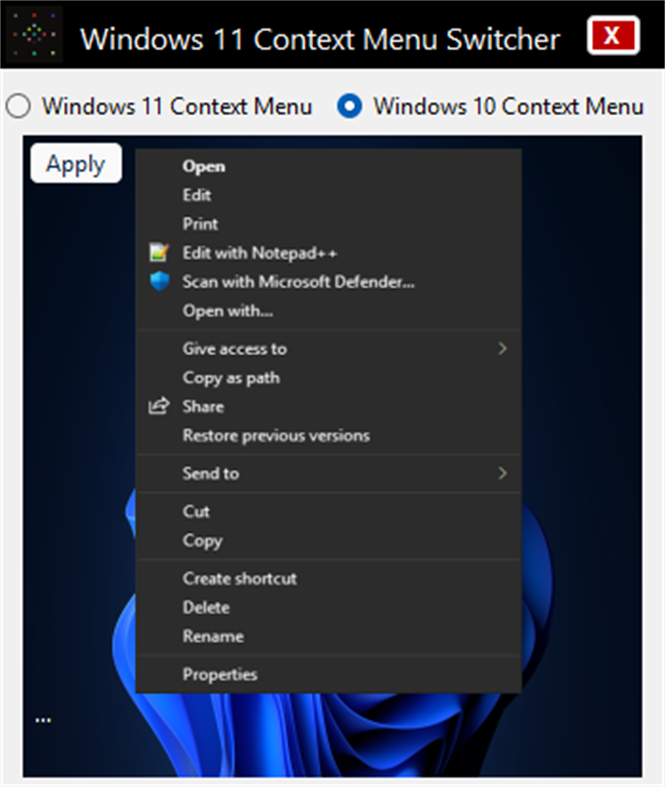Choose Restore previous versions
Image resolution: width=665 pixels, height=787 pixels.
point(329,435)
